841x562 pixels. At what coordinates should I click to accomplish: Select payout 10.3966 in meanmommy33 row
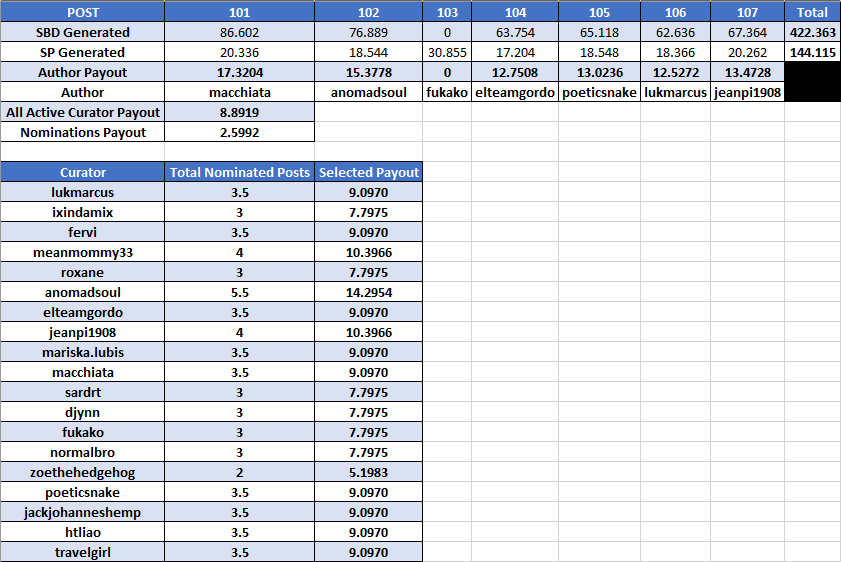[x=368, y=252]
